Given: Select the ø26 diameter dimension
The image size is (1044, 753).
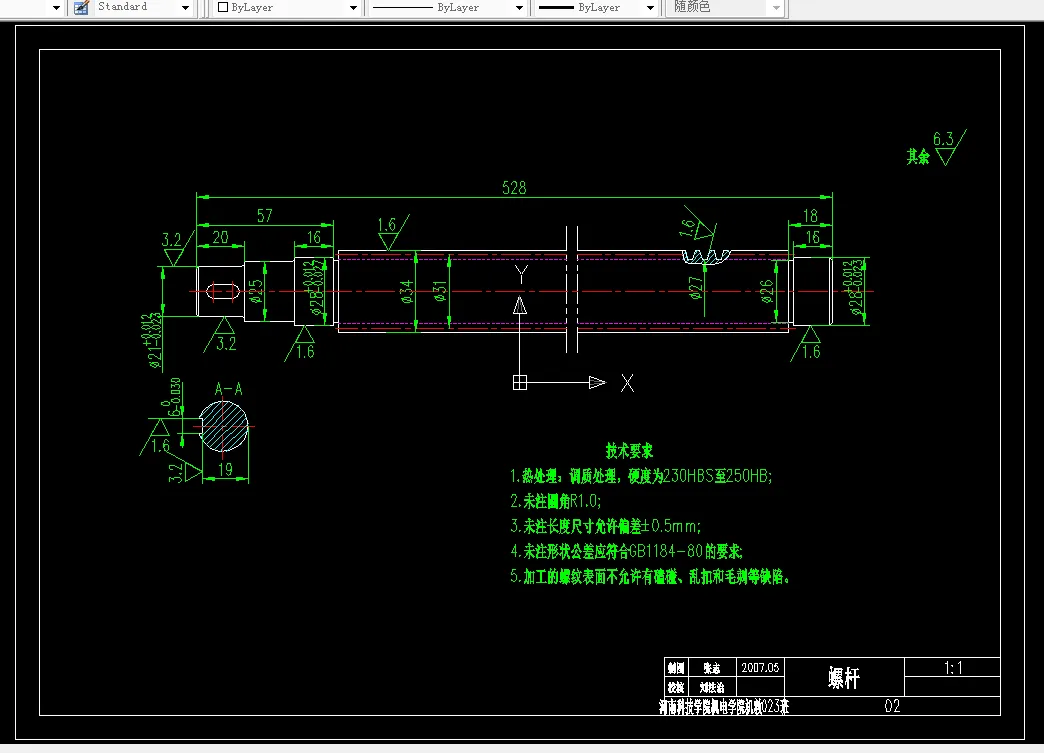Looking at the screenshot, I should click(x=767, y=291).
